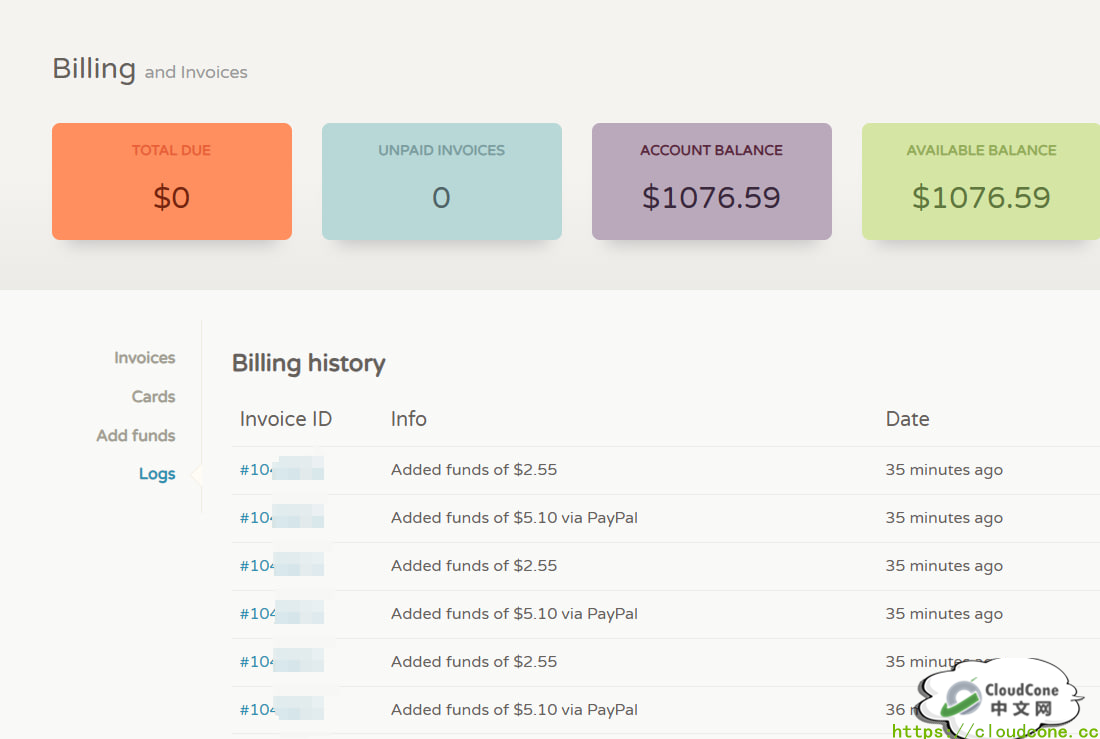Sort by the Date column header
The width and height of the screenshot is (1100, 739).
(907, 419)
